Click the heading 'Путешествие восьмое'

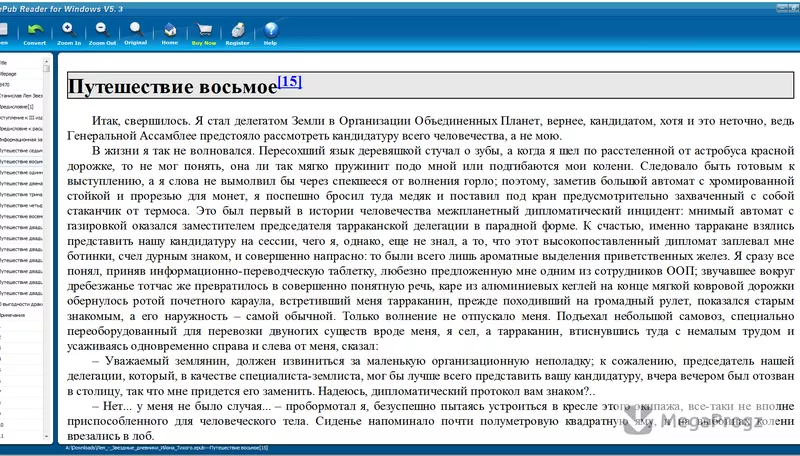pyautogui.click(x=172, y=87)
